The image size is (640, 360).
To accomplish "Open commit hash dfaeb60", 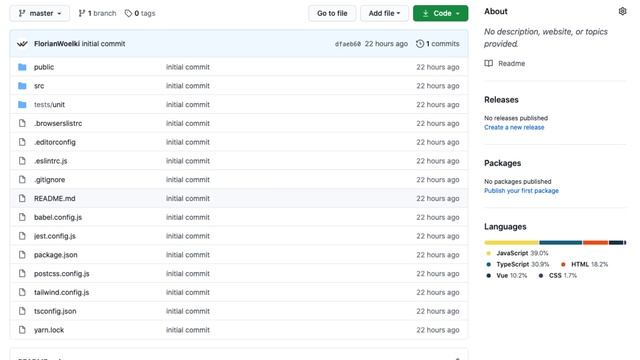I will click(348, 44).
